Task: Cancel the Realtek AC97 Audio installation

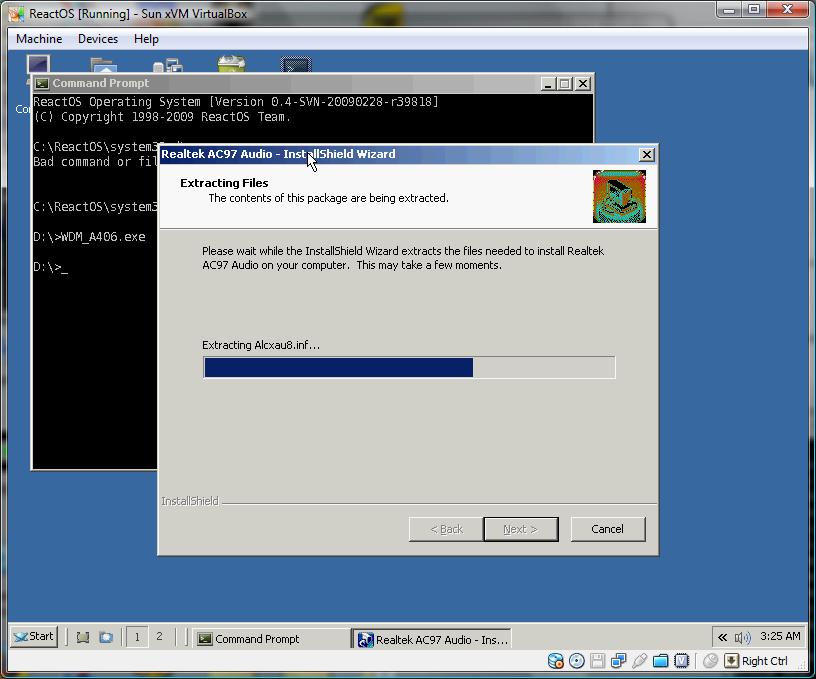Action: click(x=607, y=529)
